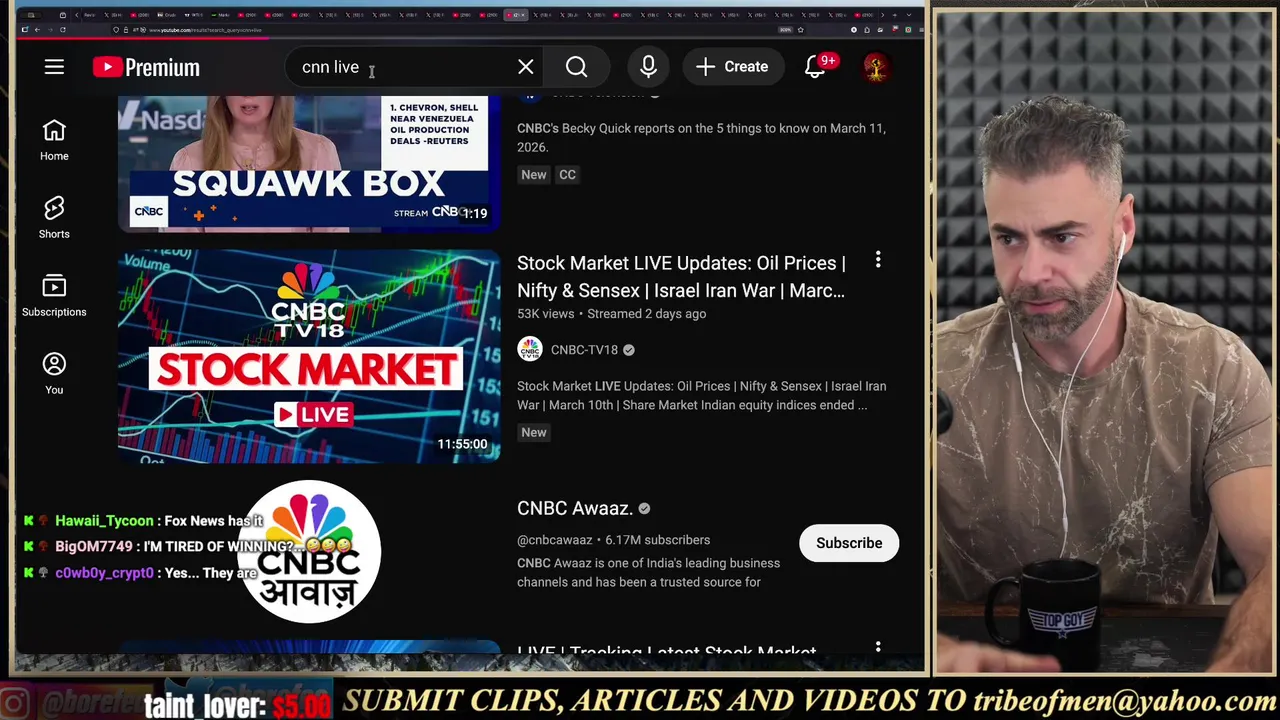Image resolution: width=1280 pixels, height=720 pixels.
Task: Click the CC badge under Squawk Box
Action: (567, 174)
